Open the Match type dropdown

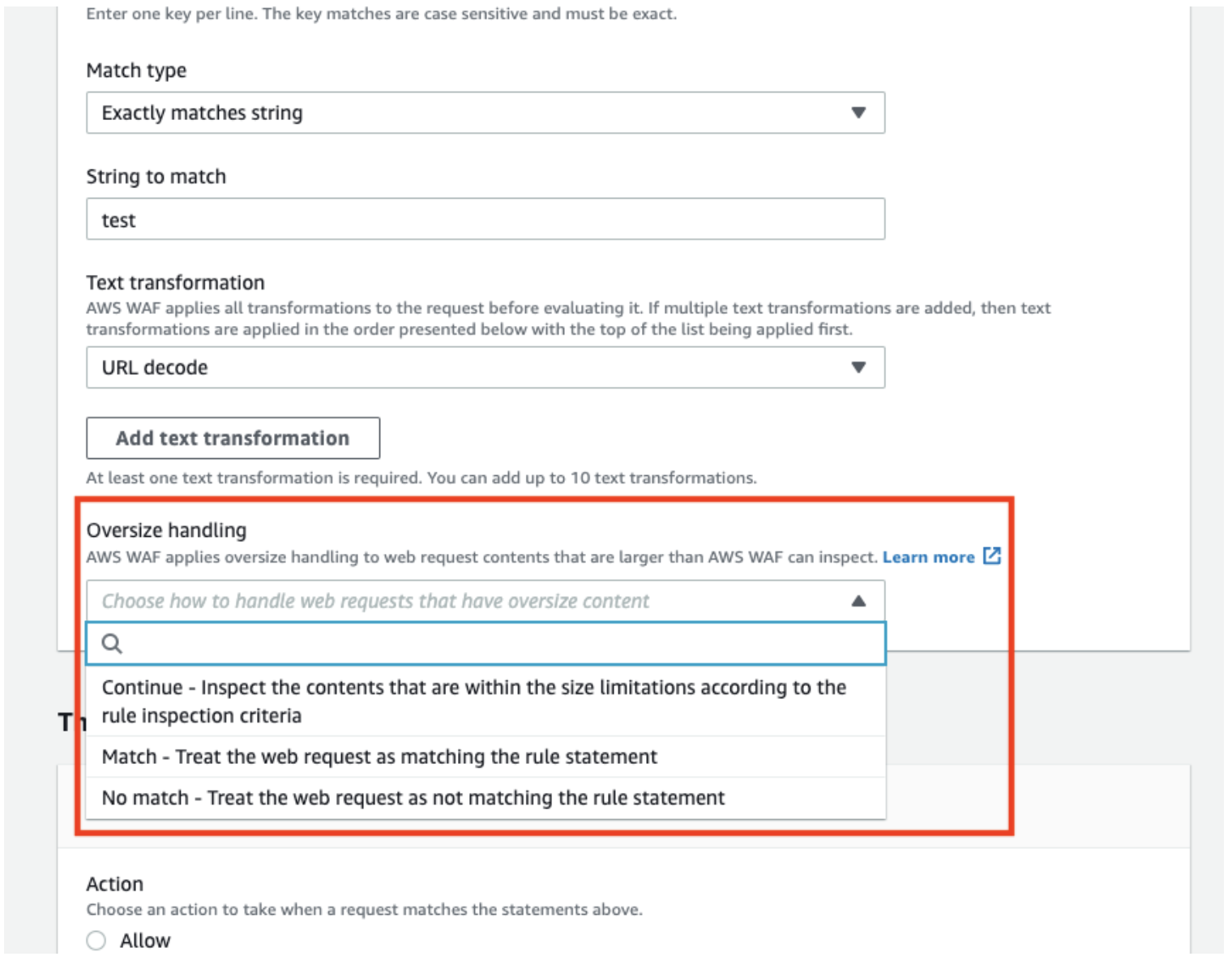click(486, 113)
